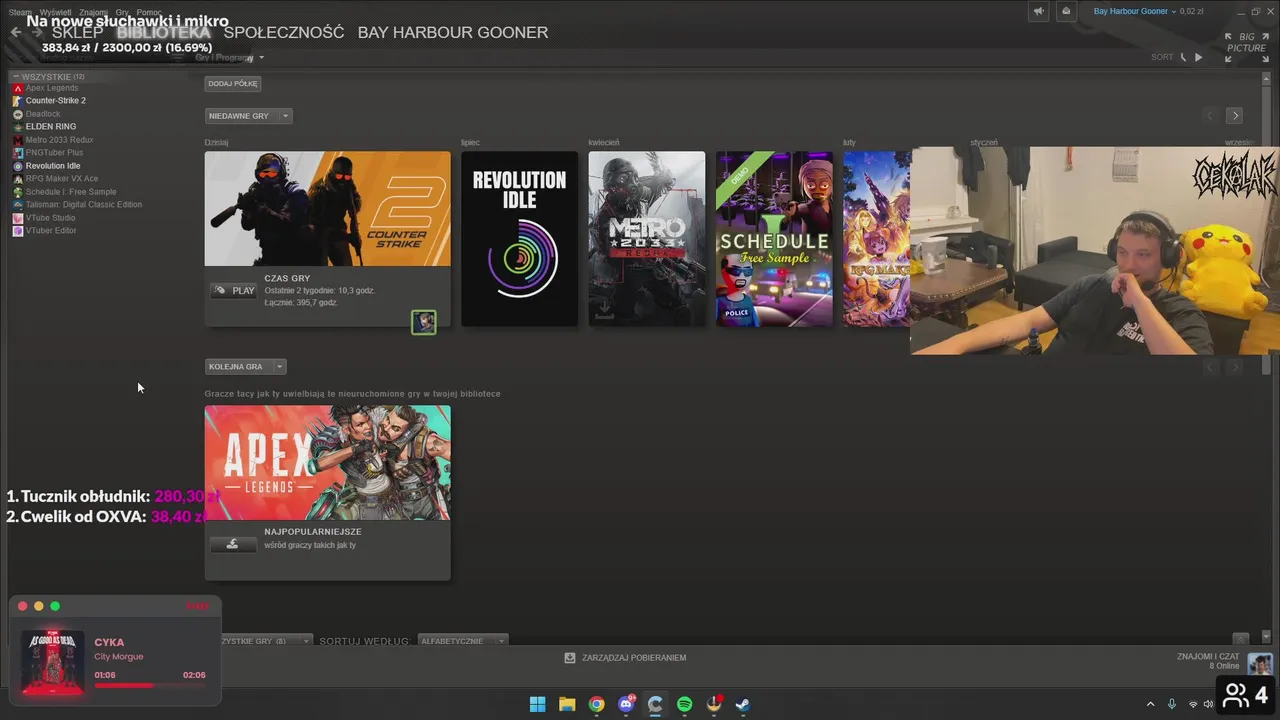The height and width of the screenshot is (720, 1280).
Task: Select Counter-Strike 2 in the library list
Action: 56,101
